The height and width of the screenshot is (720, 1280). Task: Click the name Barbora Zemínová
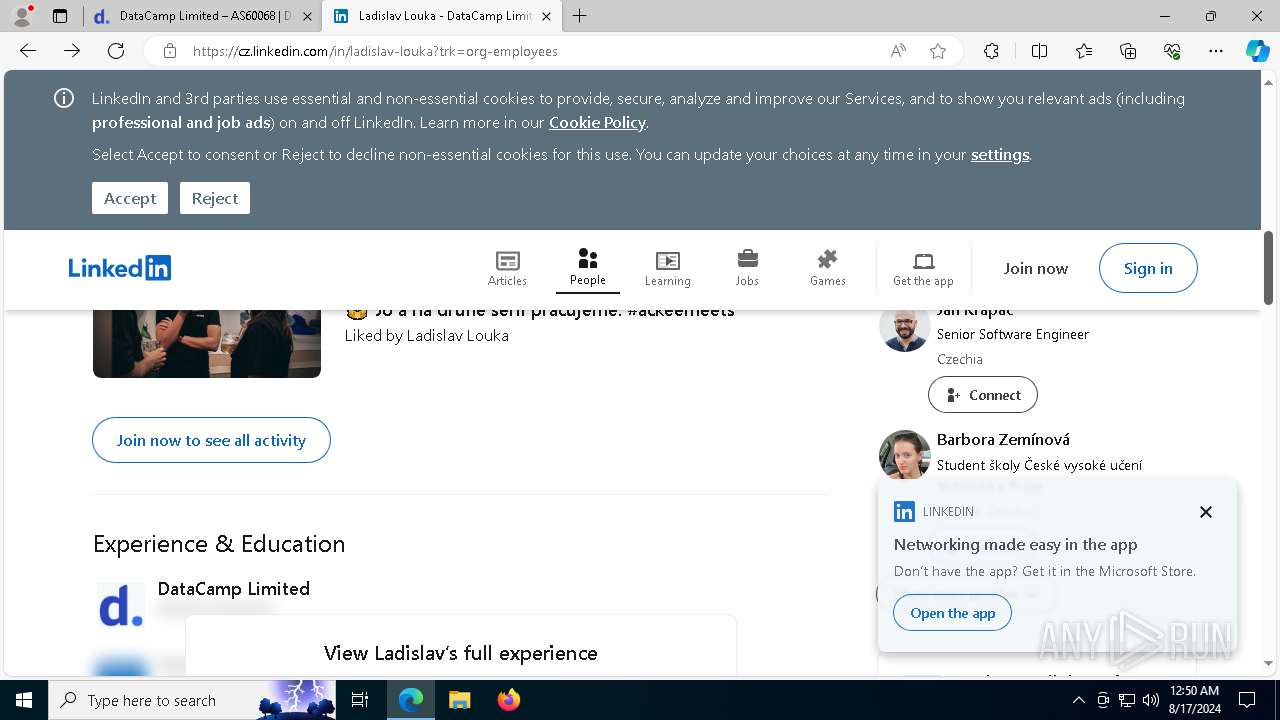[x=1003, y=439]
